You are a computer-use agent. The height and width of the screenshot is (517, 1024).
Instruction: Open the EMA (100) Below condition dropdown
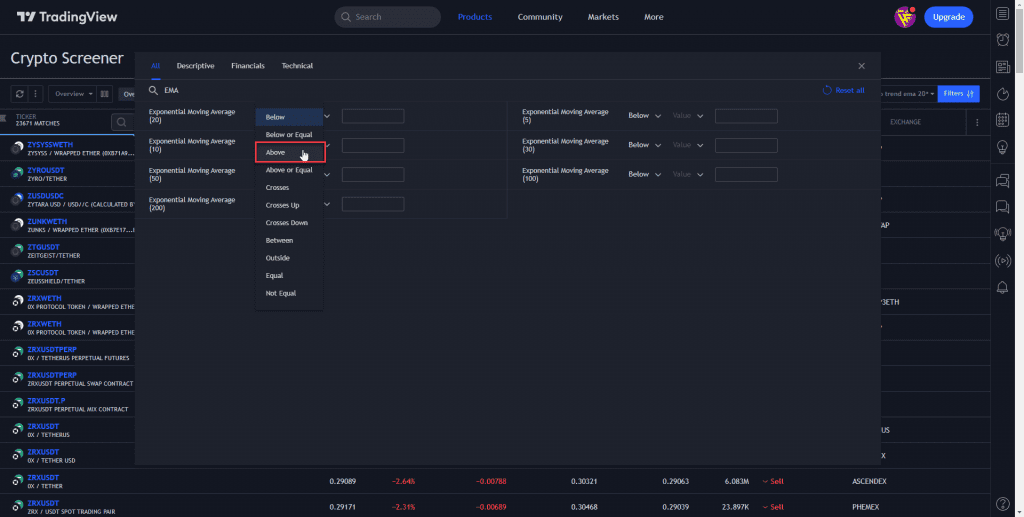(645, 174)
